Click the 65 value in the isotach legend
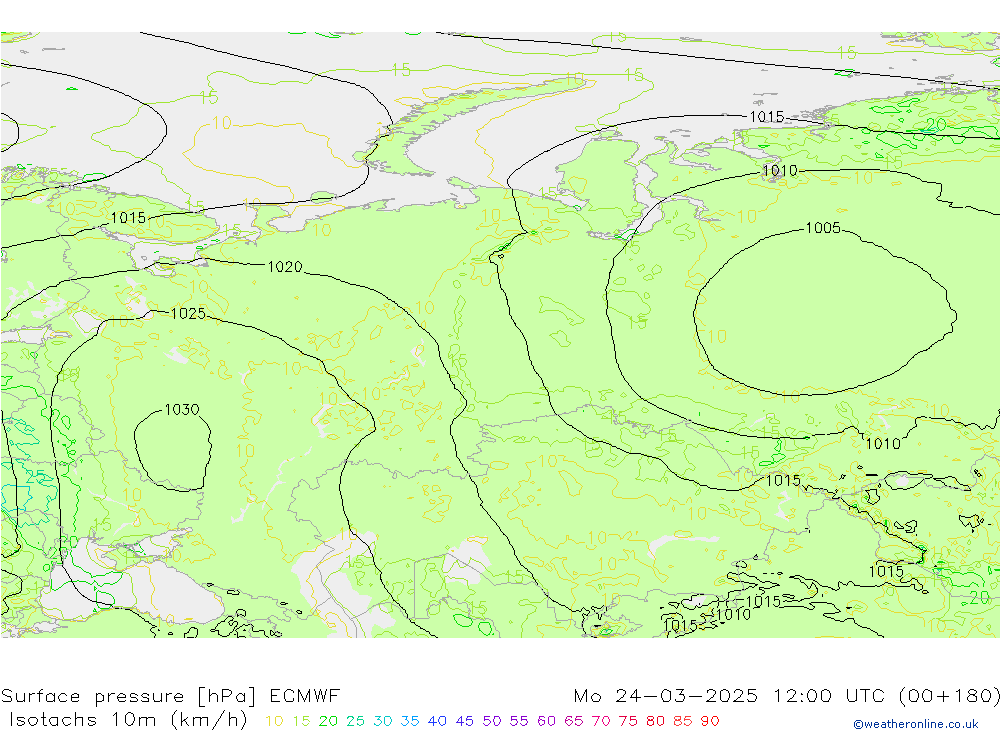 tap(573, 721)
